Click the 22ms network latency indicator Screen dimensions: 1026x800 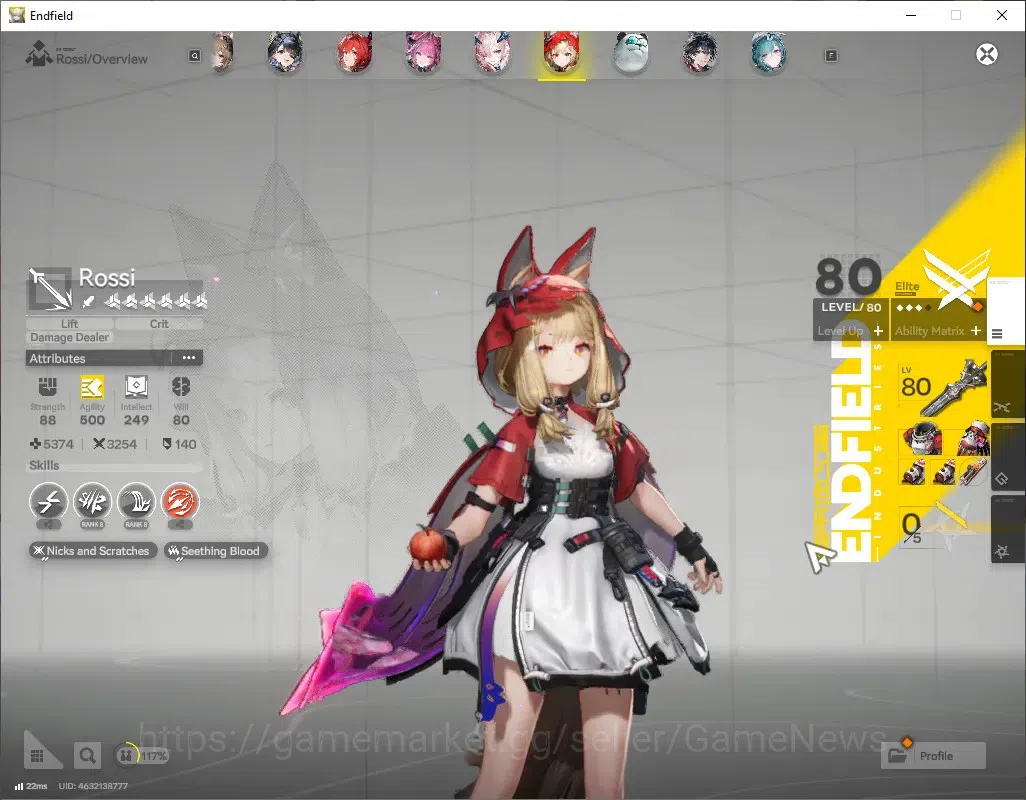coord(31,786)
